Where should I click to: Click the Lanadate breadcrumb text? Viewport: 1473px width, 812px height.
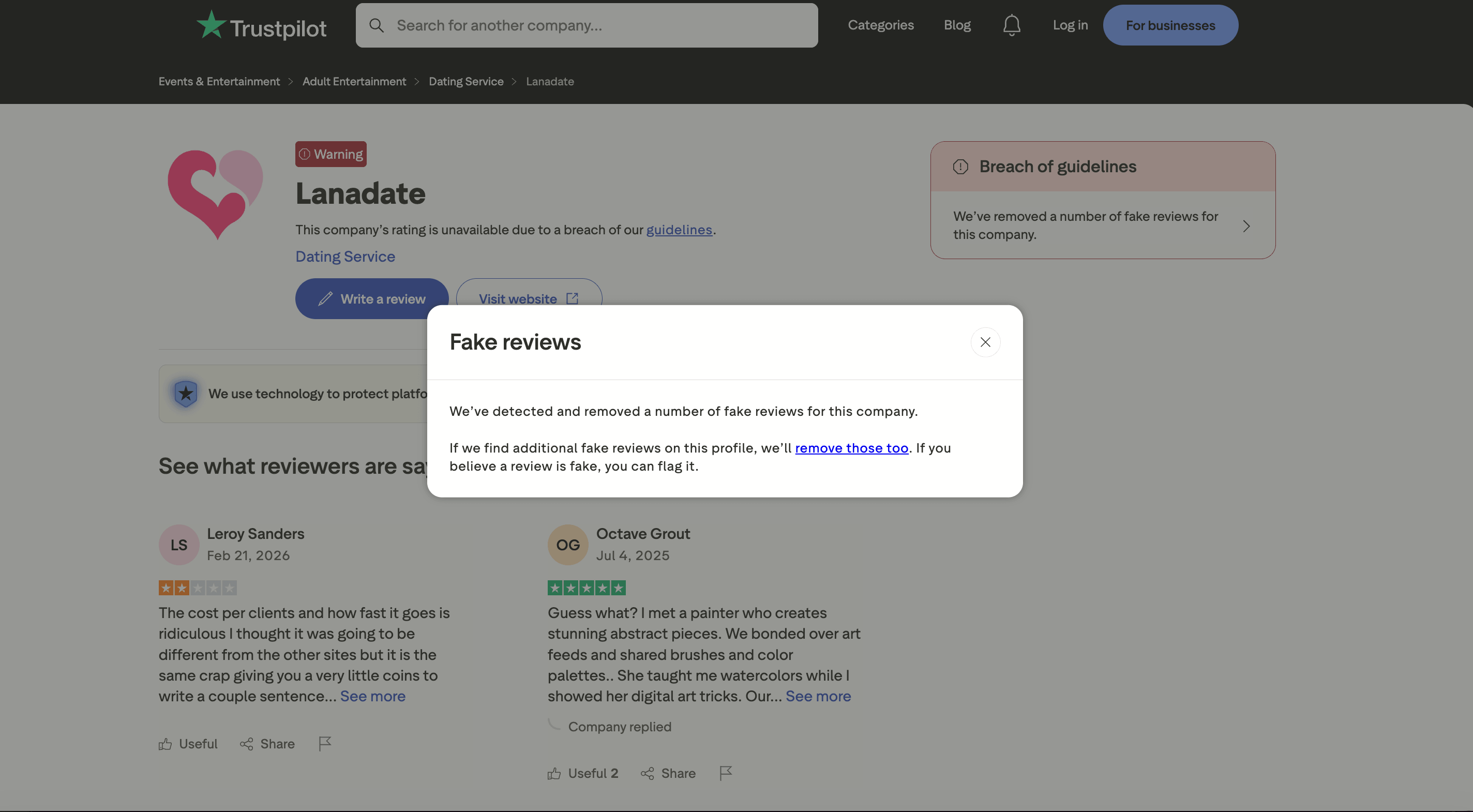(549, 81)
